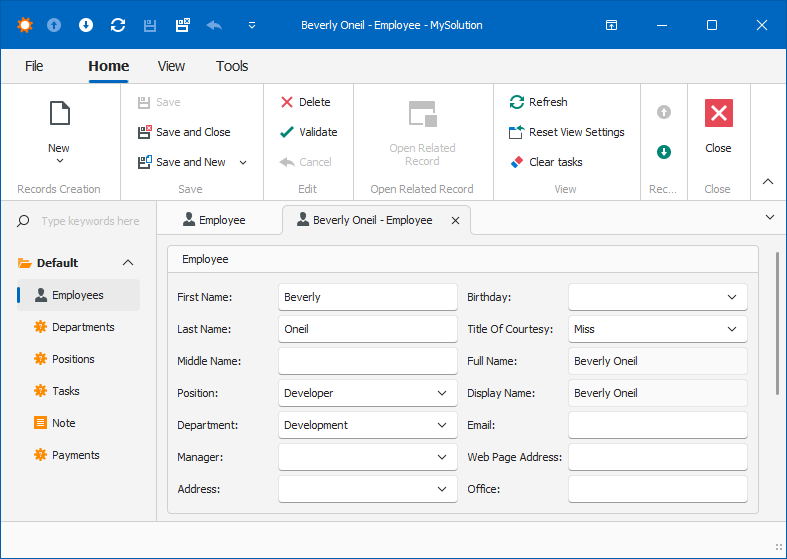Go to previous record via title bar up arrow
This screenshot has height=559, width=787.
click(54, 25)
